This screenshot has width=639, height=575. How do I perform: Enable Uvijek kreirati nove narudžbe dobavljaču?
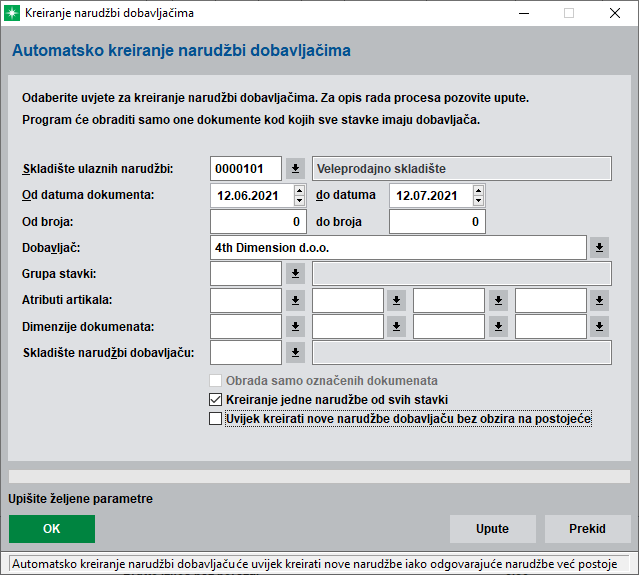click(215, 419)
